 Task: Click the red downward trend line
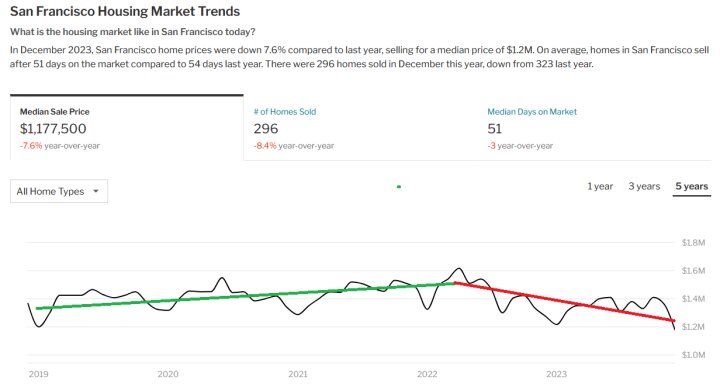pos(564,301)
